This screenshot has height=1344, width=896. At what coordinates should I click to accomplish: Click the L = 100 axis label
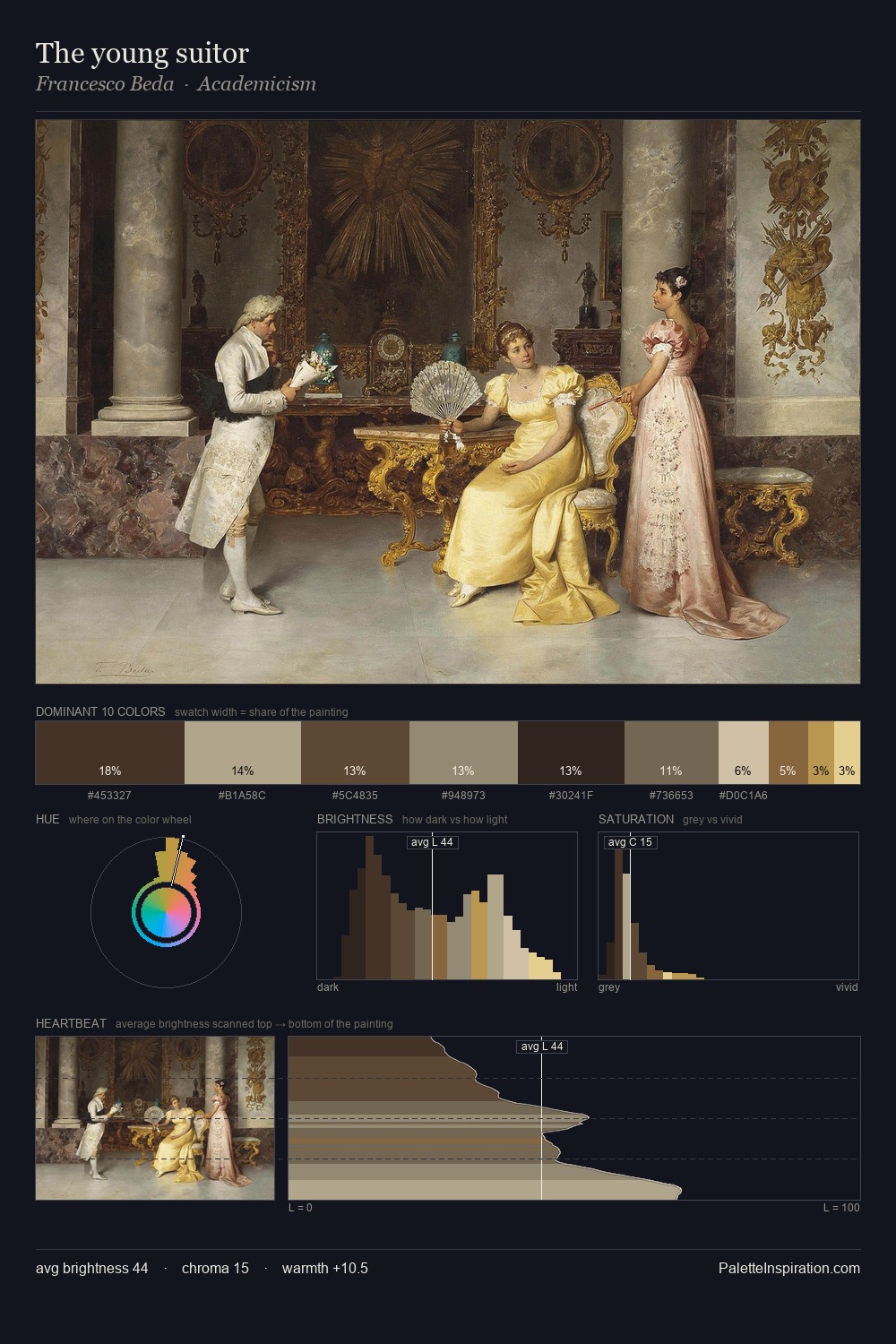click(x=841, y=1208)
